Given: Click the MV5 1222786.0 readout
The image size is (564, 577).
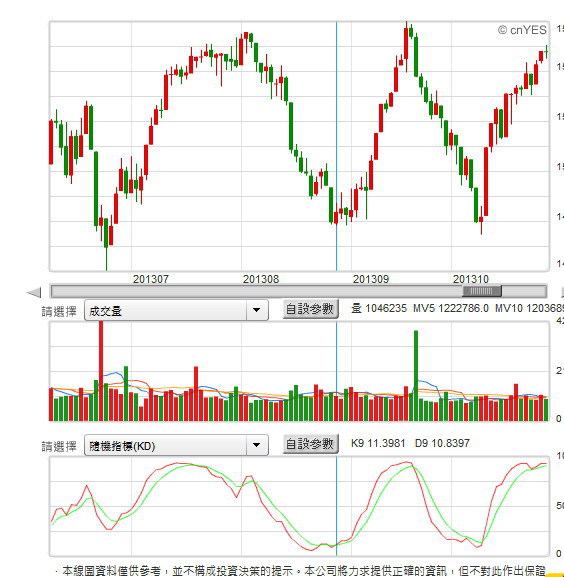Looking at the screenshot, I should (x=451, y=308).
